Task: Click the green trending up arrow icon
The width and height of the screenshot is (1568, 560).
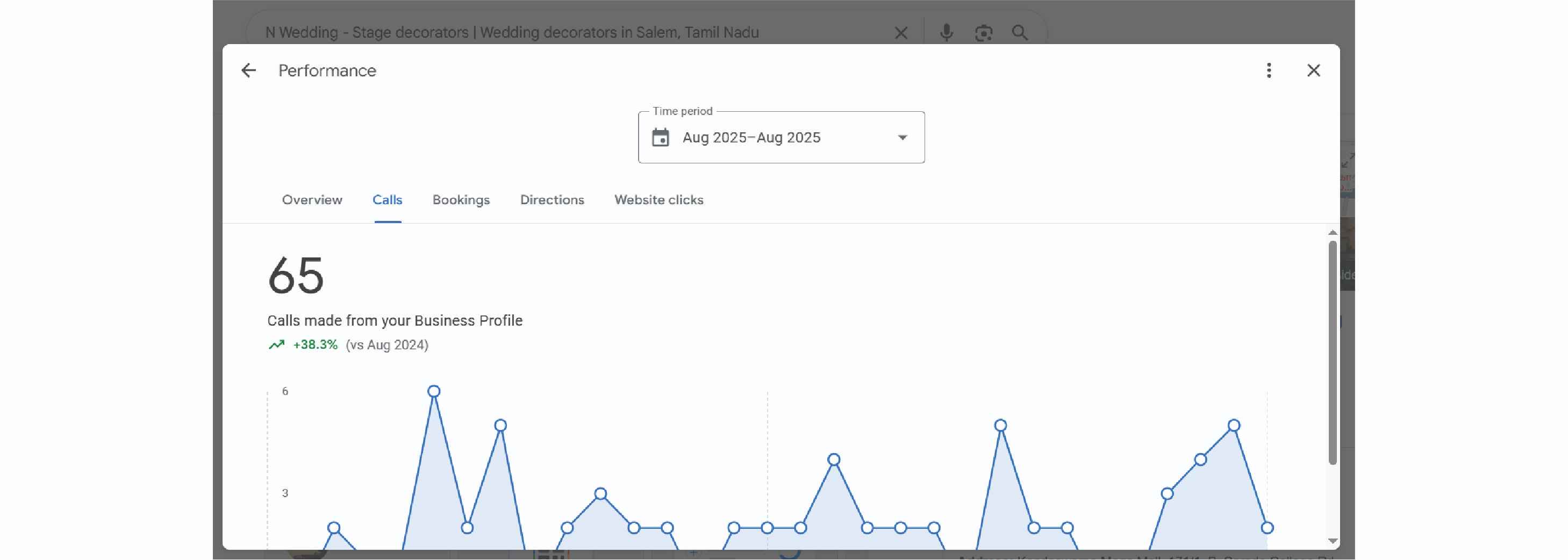Action: 277,345
